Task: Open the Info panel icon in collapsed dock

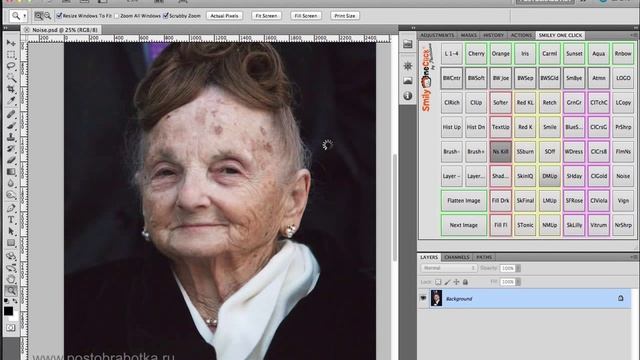Action: coord(407,96)
